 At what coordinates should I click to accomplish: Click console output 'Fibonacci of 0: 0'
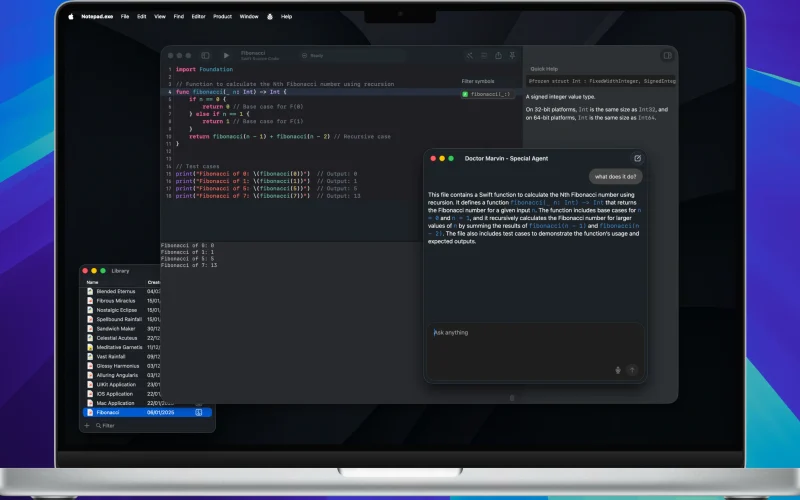pyautogui.click(x=187, y=245)
